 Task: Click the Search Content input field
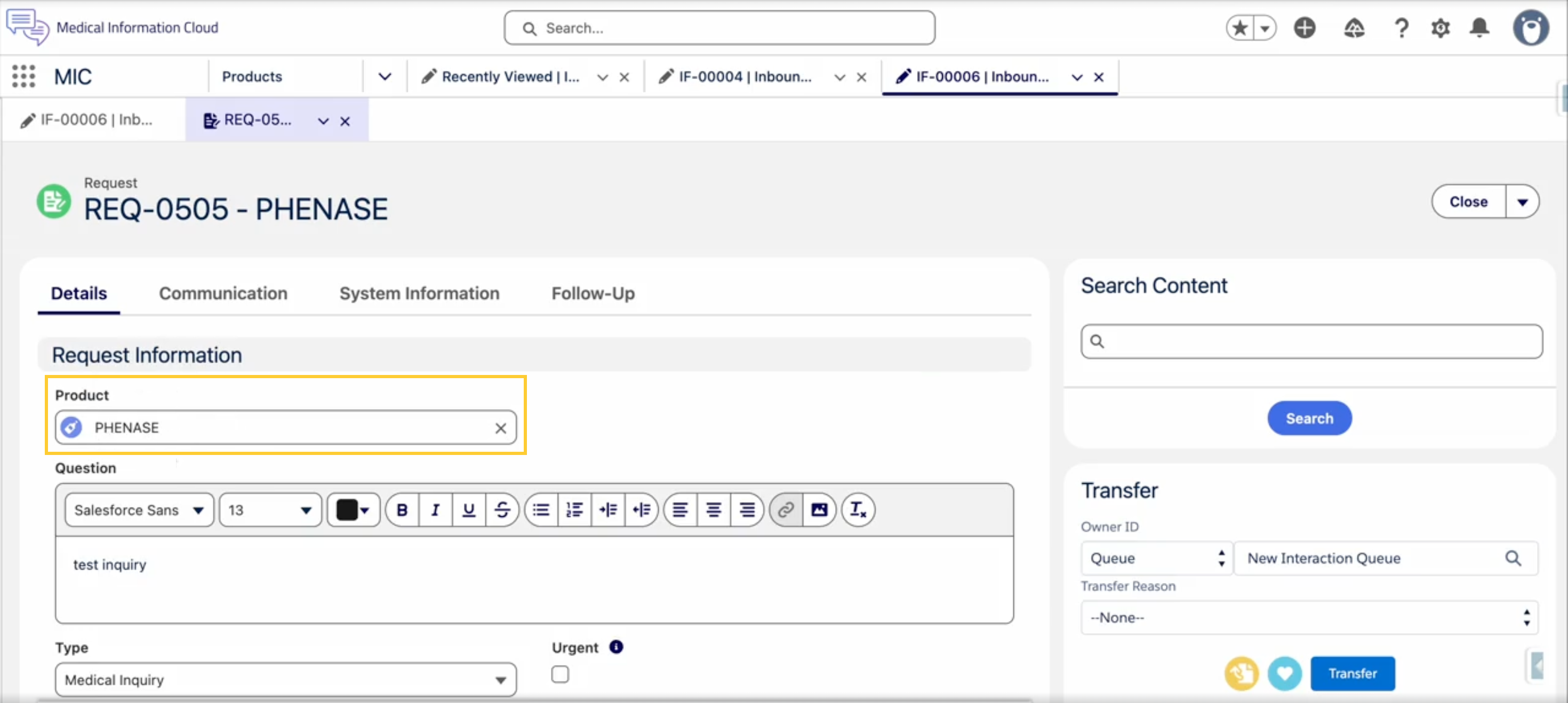click(1312, 341)
